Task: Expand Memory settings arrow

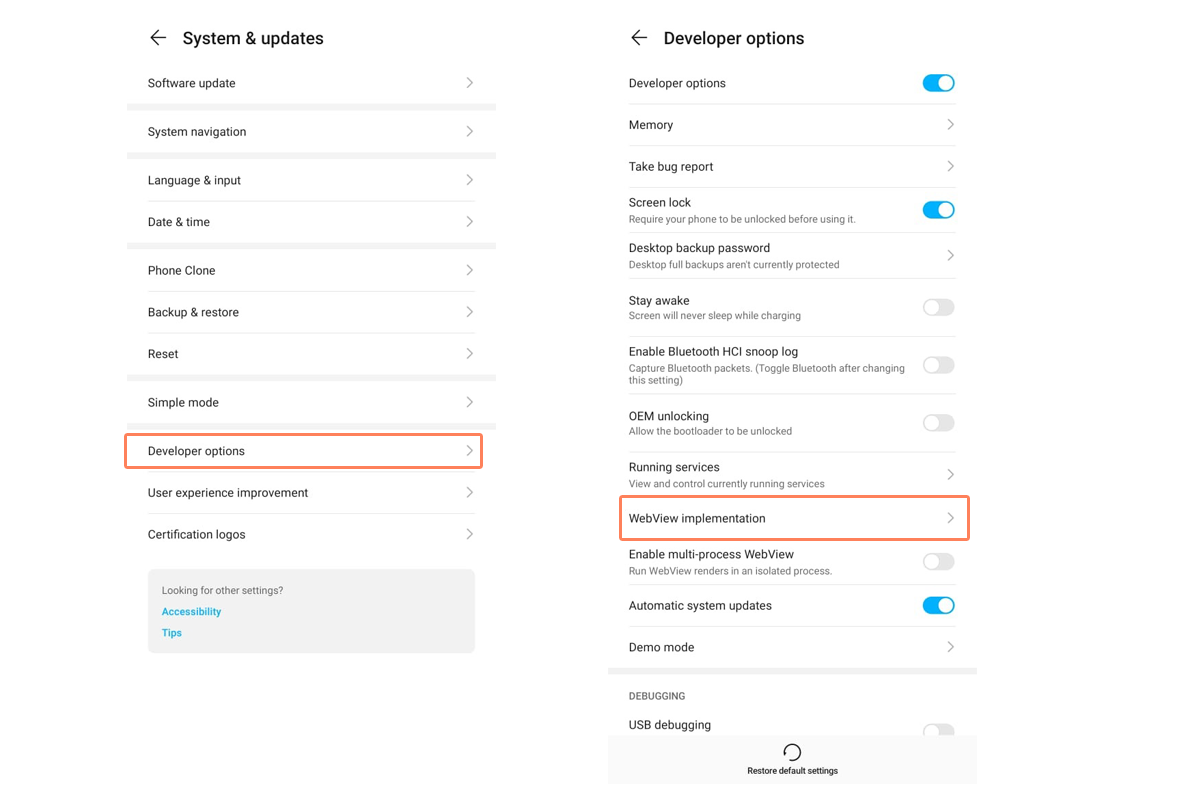Action: pyautogui.click(x=950, y=125)
